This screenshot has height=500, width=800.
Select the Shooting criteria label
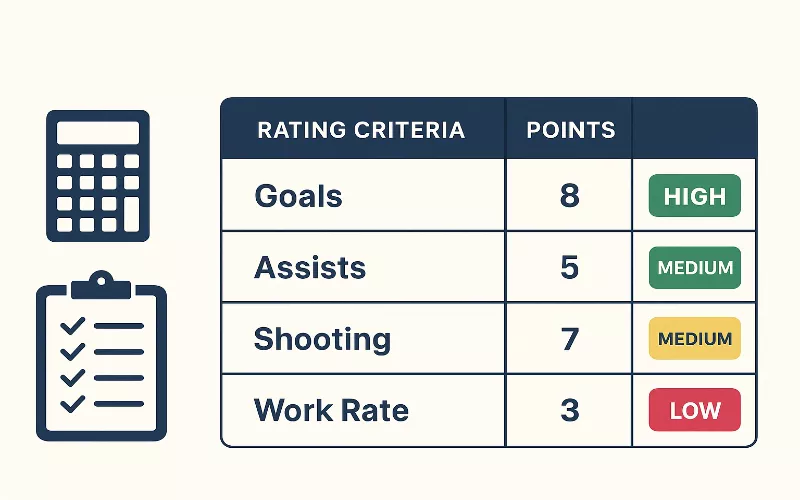pos(322,339)
